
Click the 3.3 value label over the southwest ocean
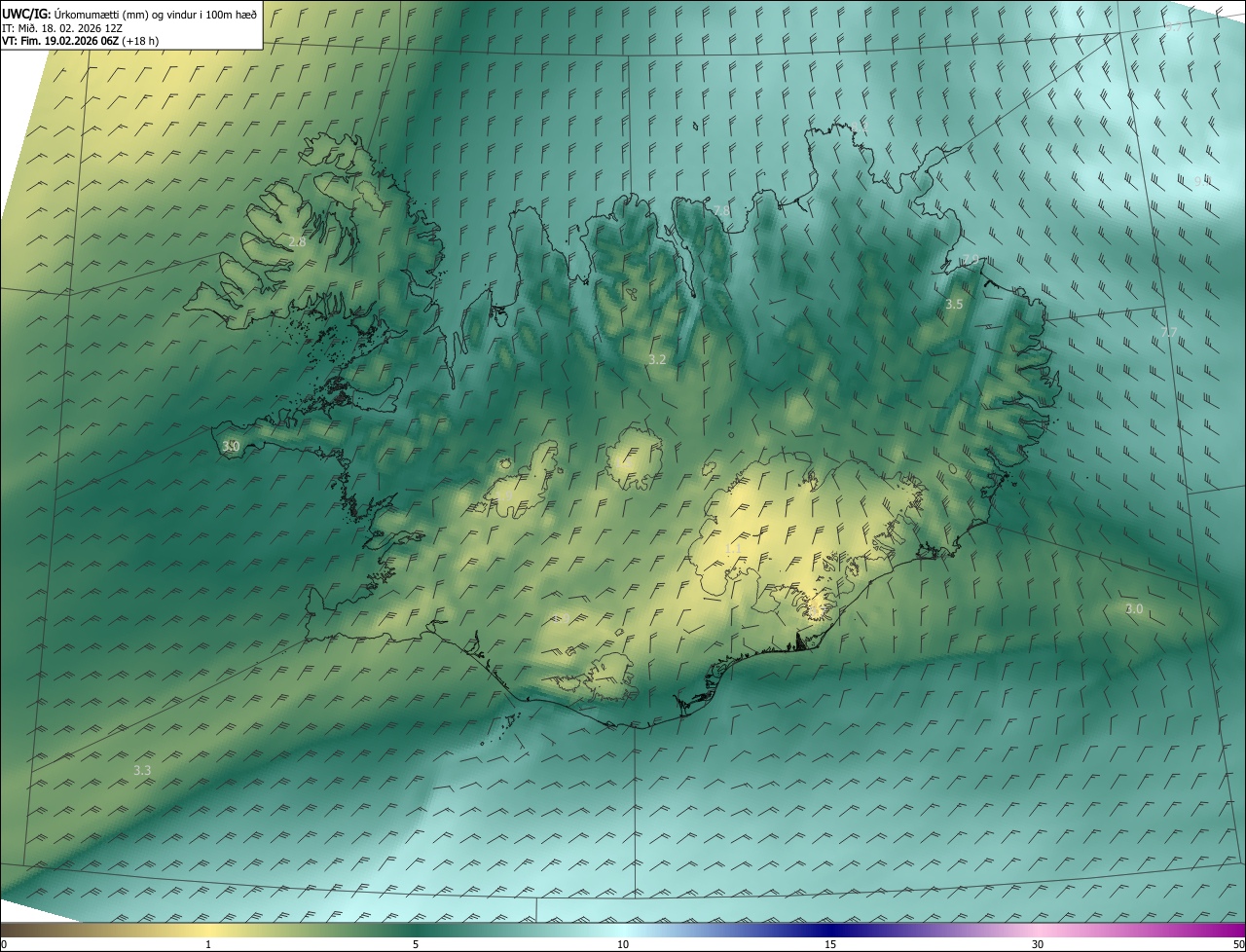142,770
